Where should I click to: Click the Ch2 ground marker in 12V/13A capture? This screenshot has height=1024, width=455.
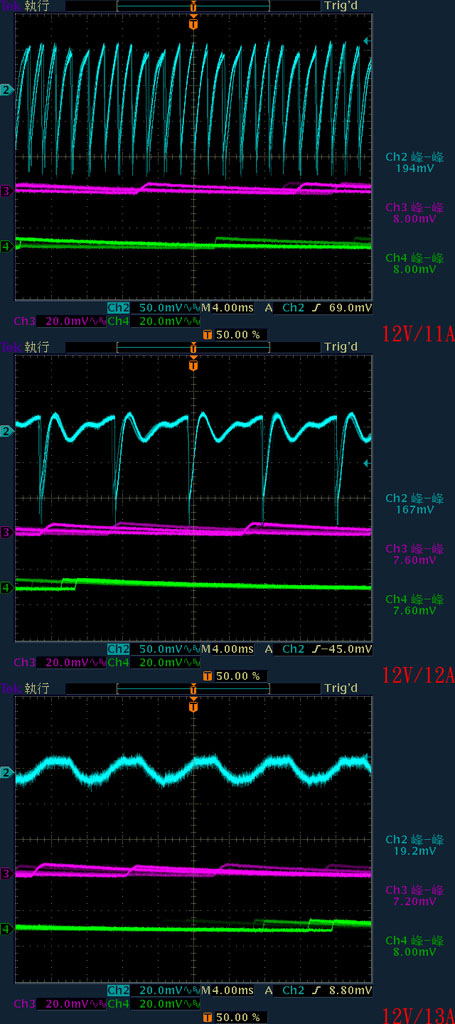[7, 773]
